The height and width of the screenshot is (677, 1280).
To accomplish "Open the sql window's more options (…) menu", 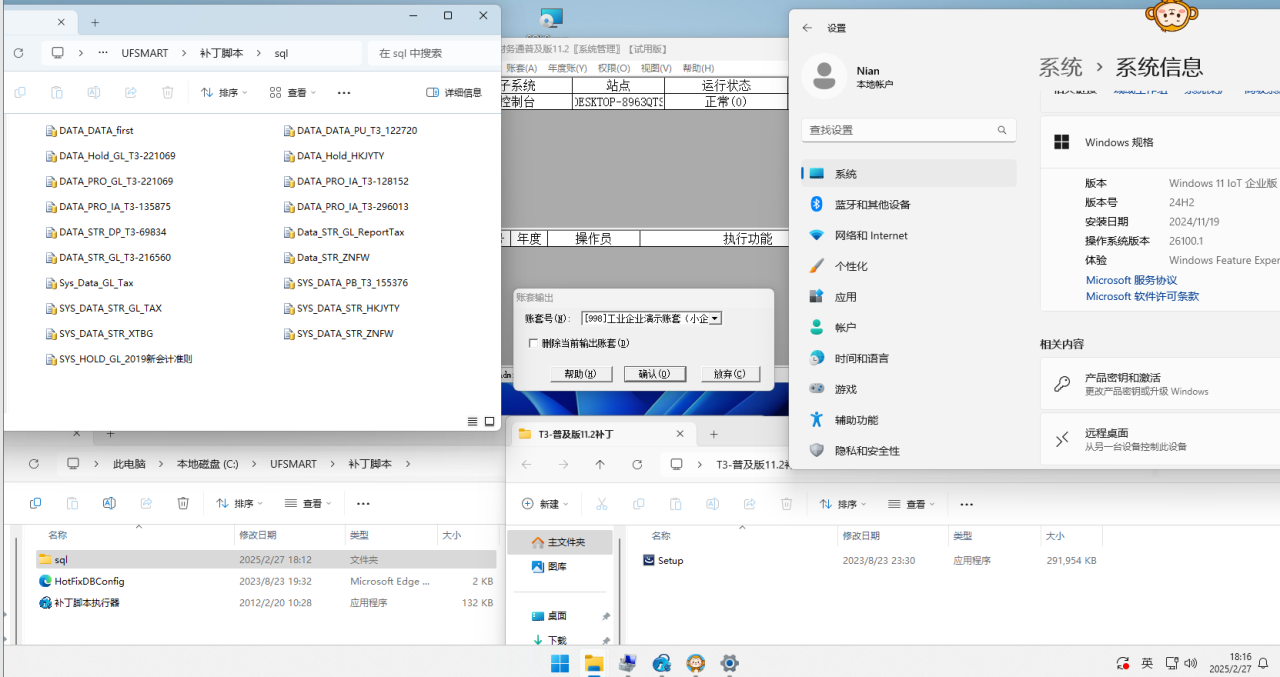I will [344, 92].
